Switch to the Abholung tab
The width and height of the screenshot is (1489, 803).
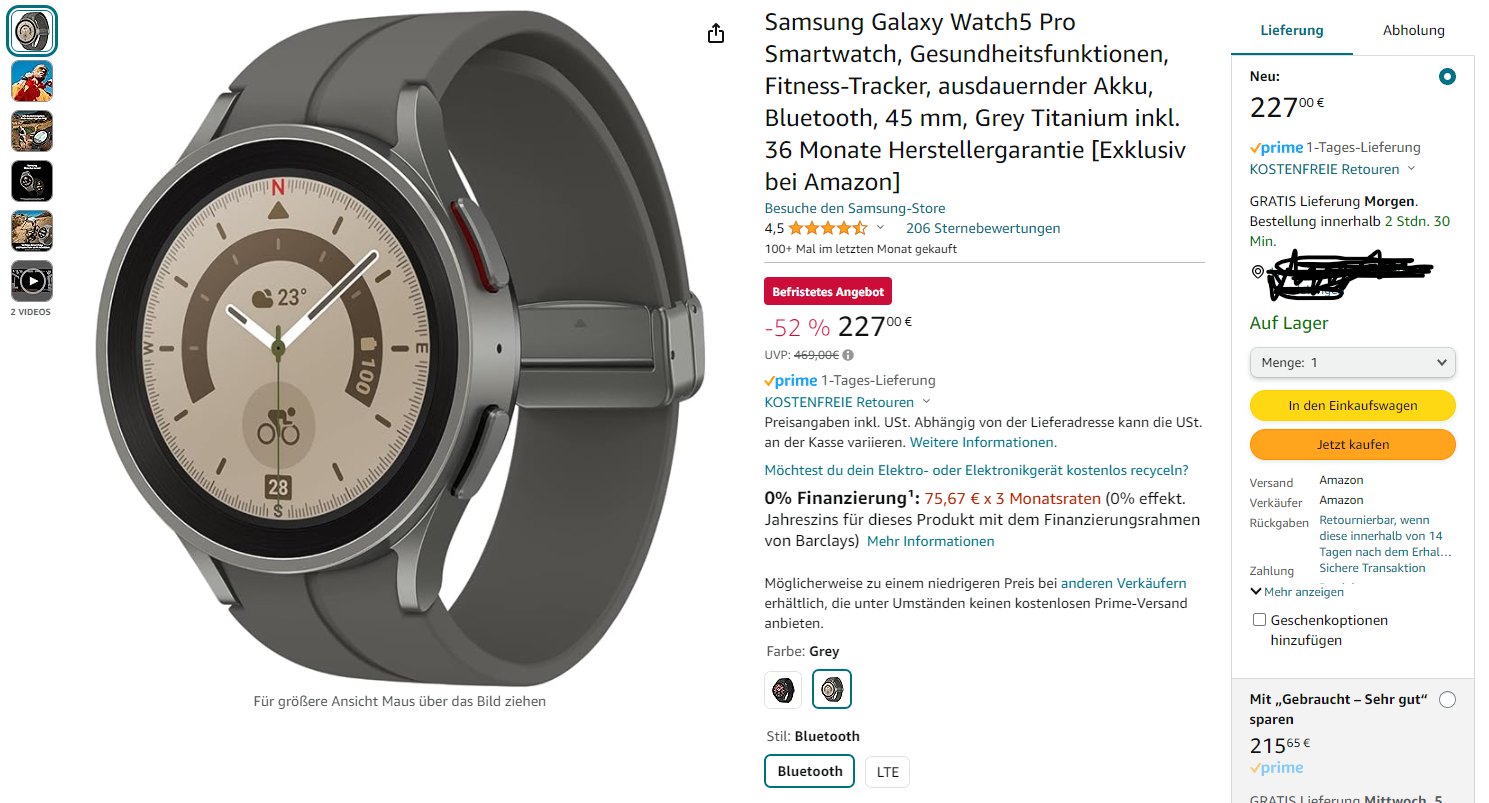[x=1413, y=30]
